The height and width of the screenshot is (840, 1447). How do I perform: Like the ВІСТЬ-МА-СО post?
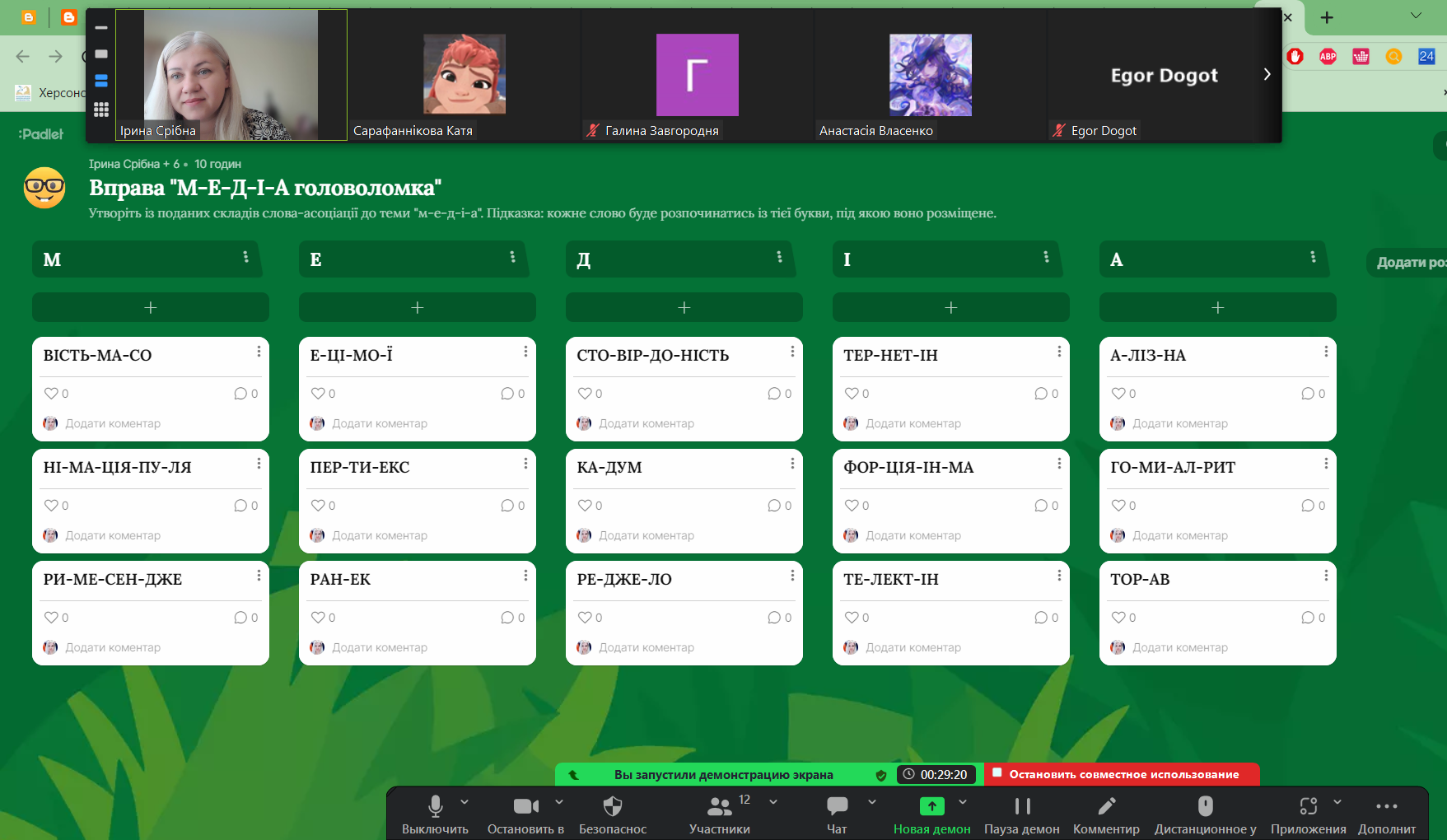[x=51, y=394]
